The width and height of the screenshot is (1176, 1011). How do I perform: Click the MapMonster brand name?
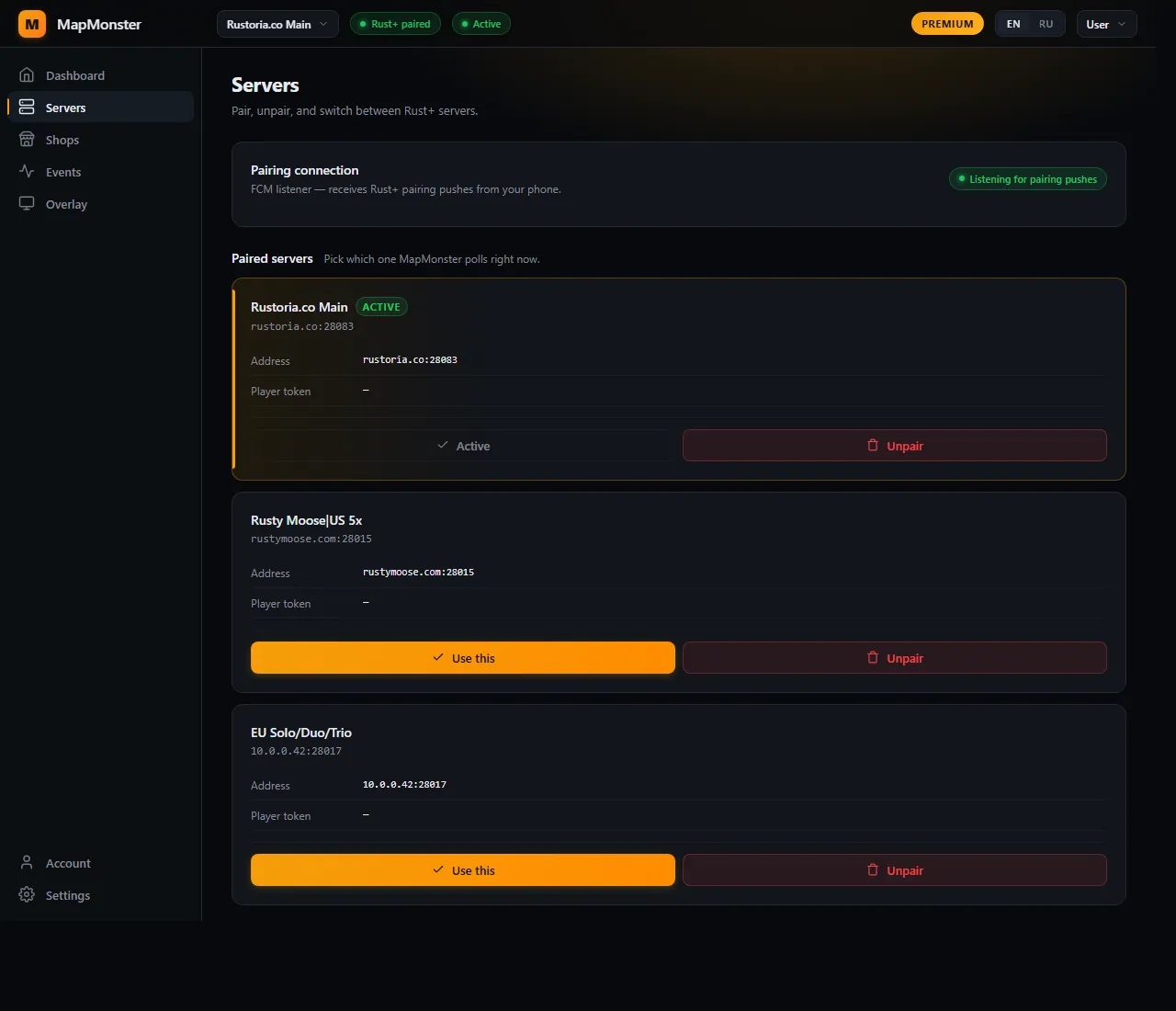[x=99, y=24]
